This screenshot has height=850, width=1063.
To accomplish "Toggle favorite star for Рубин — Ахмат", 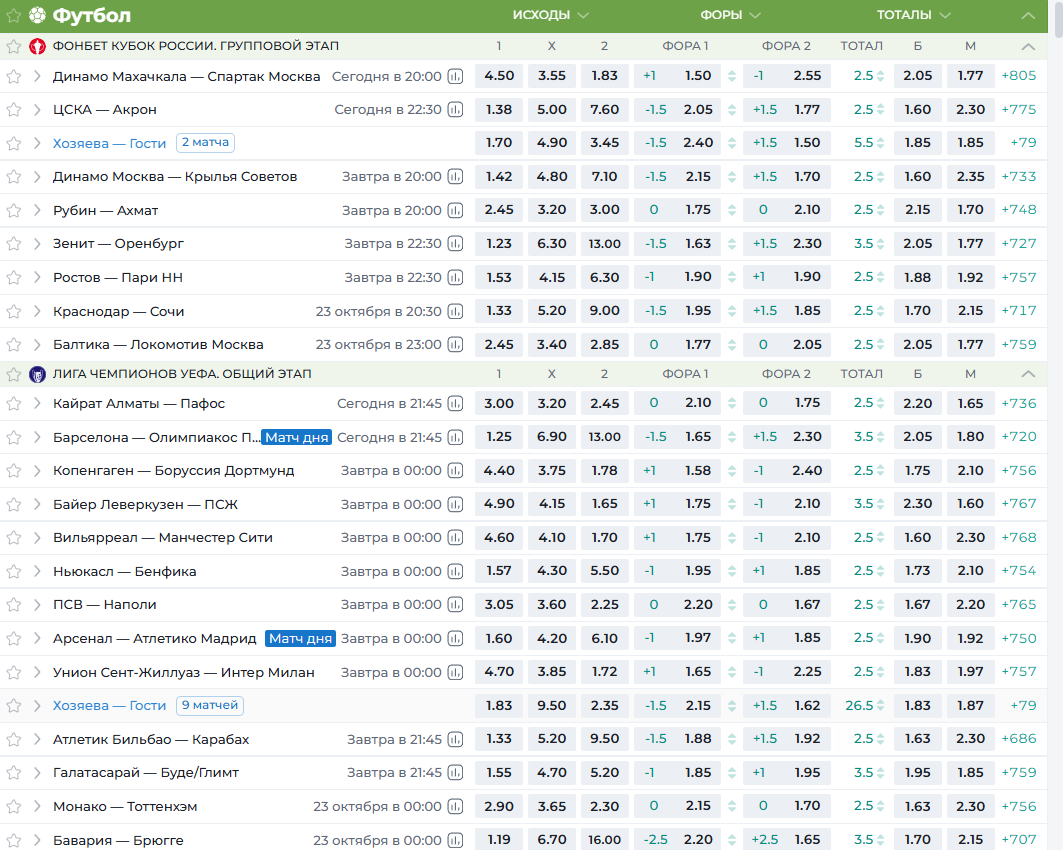I will point(14,211).
